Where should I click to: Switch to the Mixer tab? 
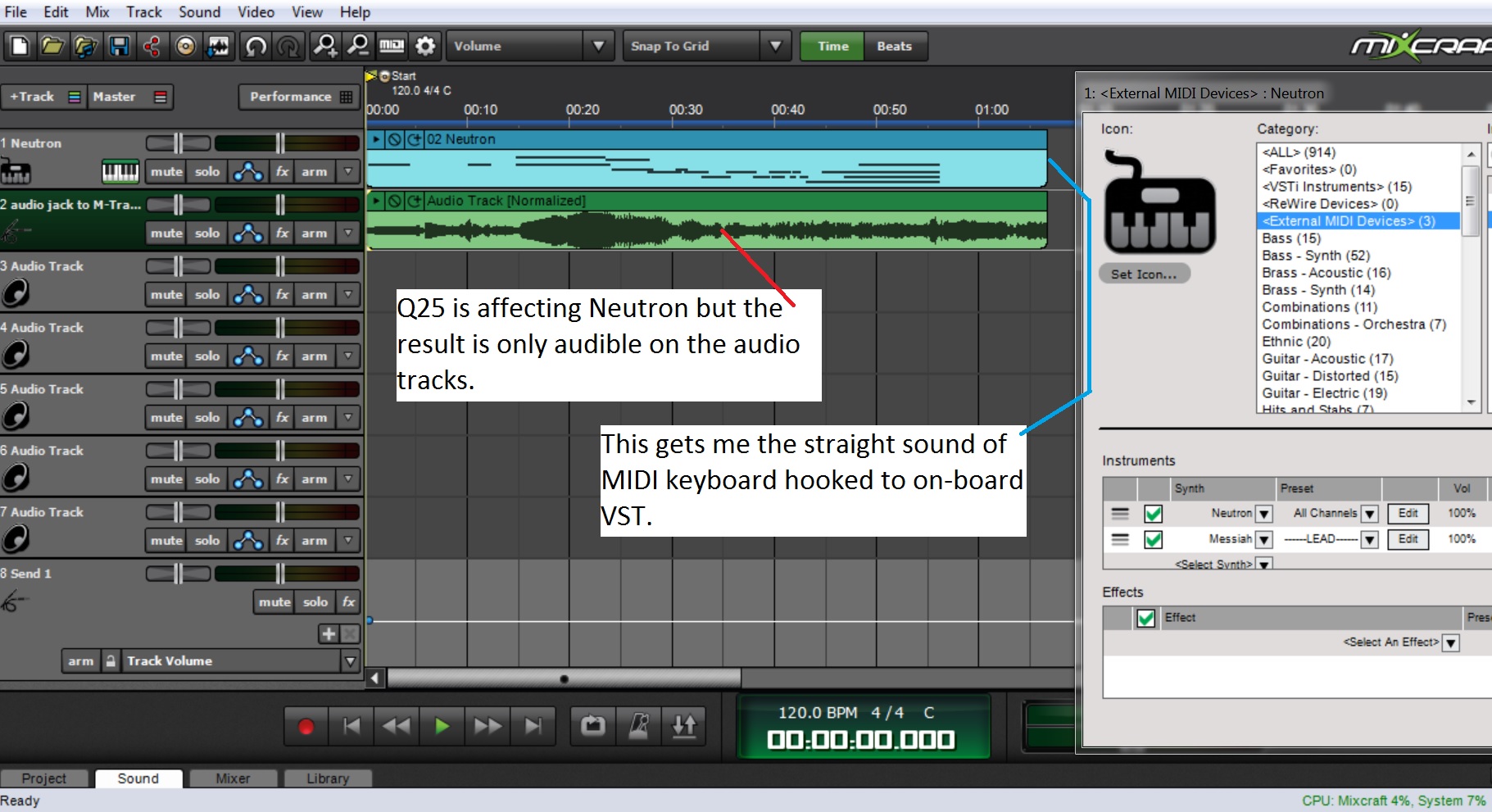(233, 778)
